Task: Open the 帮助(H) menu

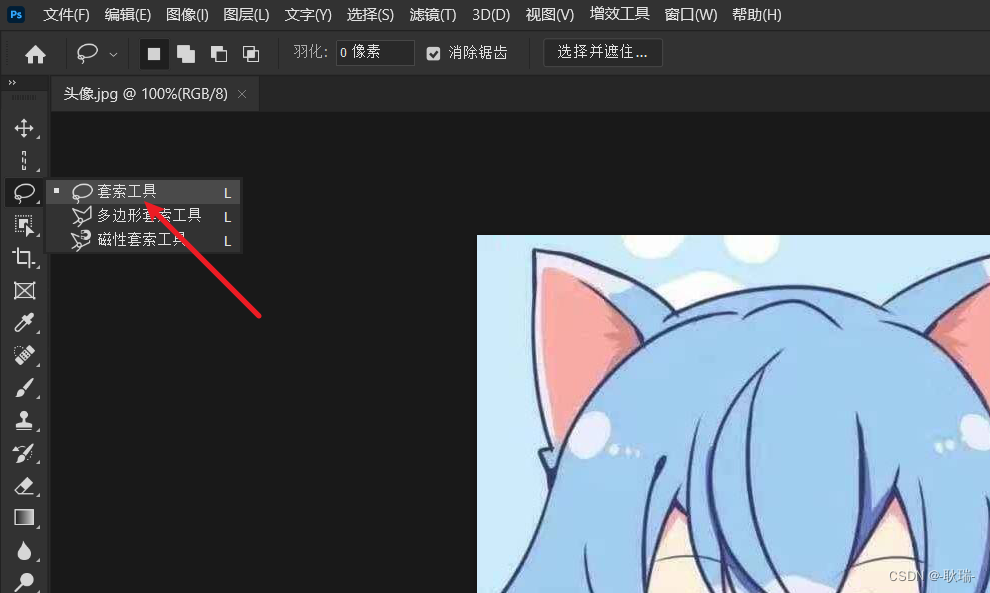Action: [x=756, y=15]
